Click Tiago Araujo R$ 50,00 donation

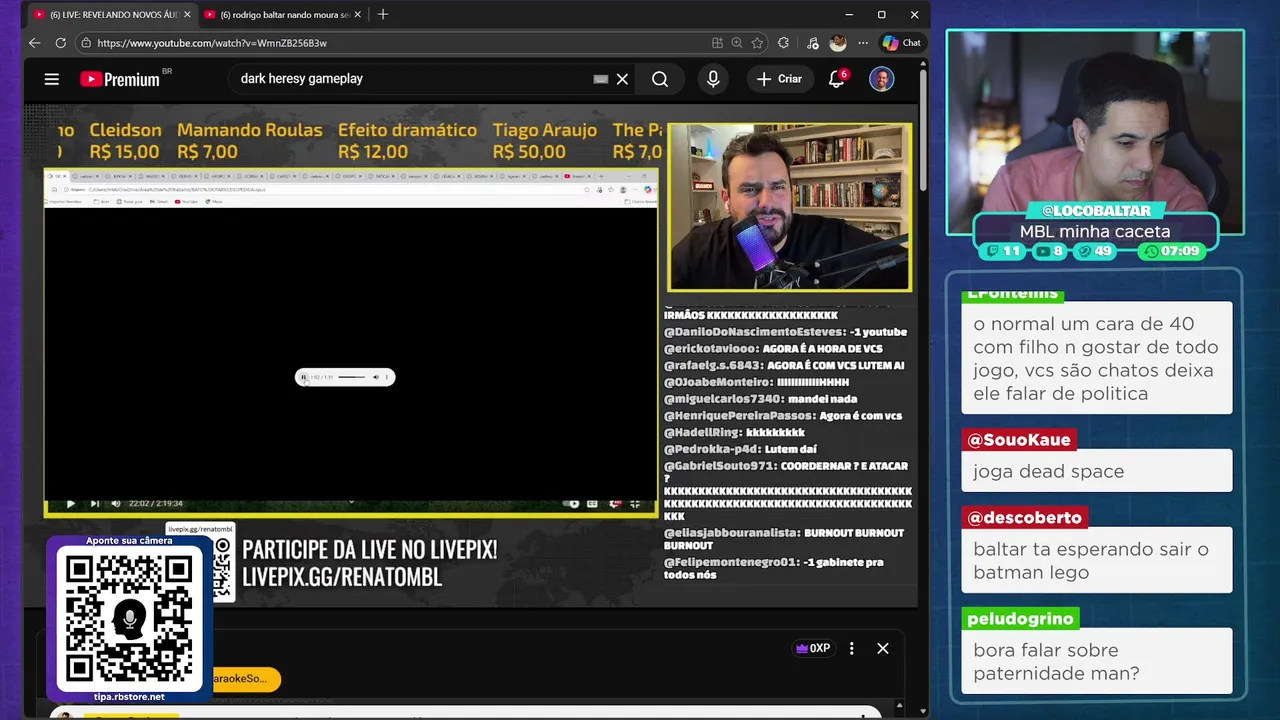[544, 141]
